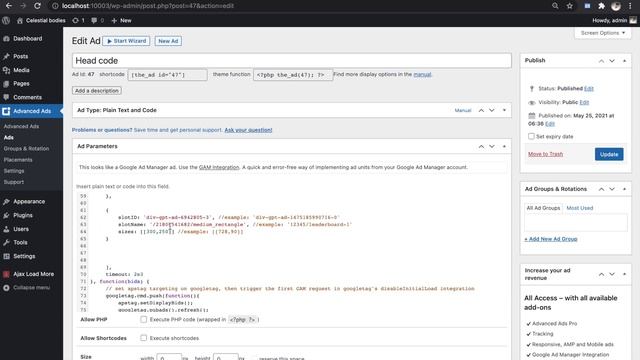The image size is (640, 360).
Task: Open the Ad Type Manual link
Action: [x=463, y=111]
